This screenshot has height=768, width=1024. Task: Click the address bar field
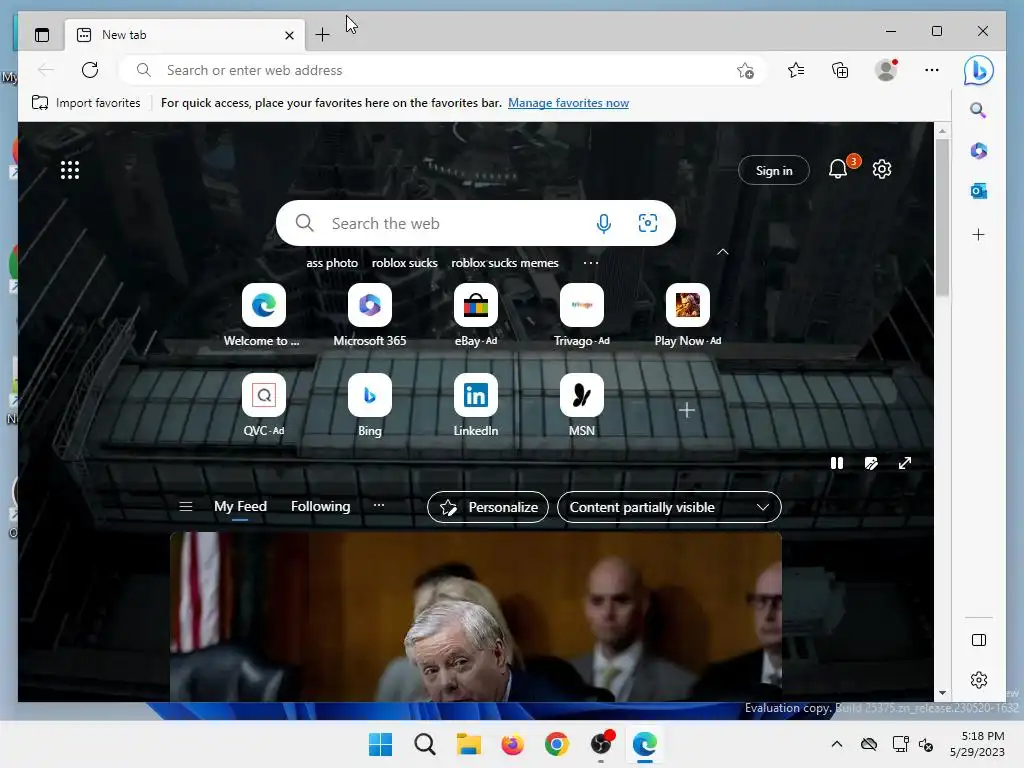[441, 70]
